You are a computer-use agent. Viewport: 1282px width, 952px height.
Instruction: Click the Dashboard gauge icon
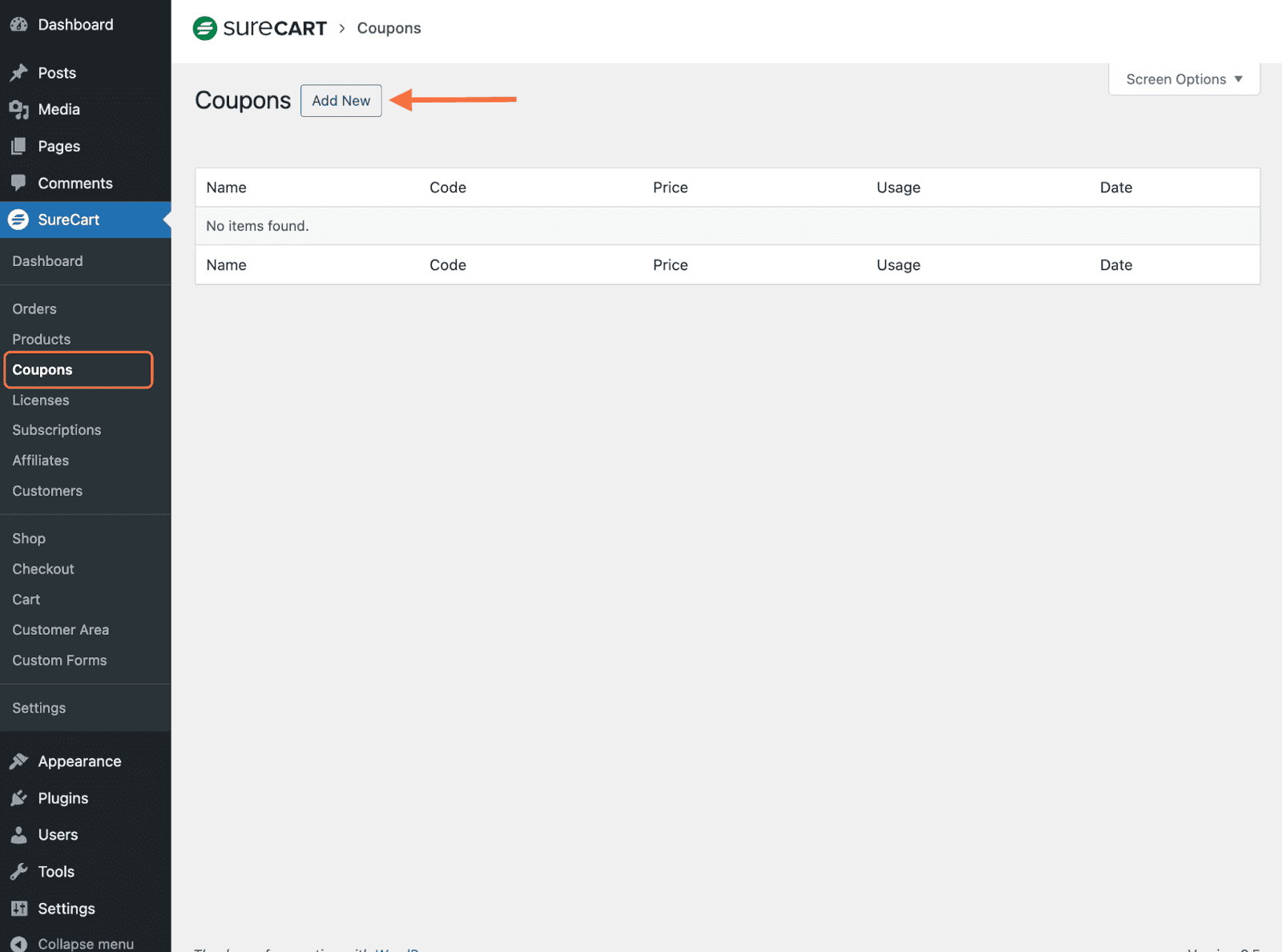(x=18, y=25)
